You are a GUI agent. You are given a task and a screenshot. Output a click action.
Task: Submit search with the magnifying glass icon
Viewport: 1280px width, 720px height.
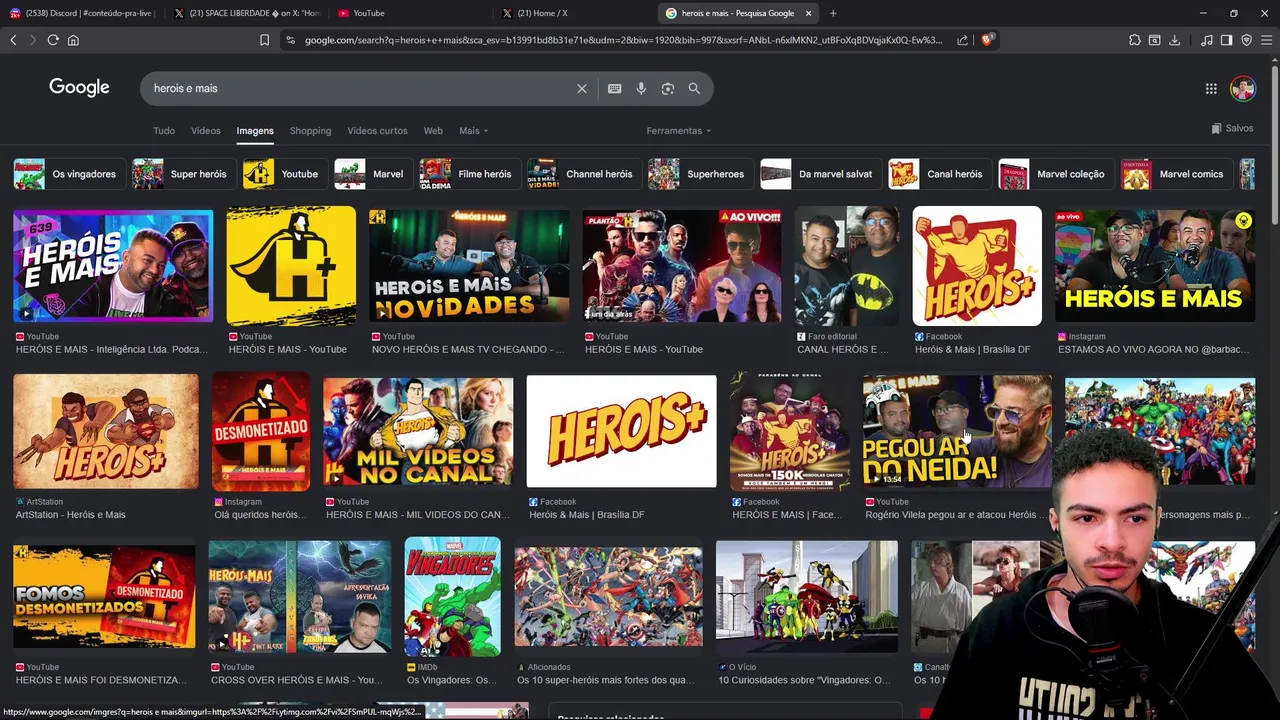tap(694, 88)
